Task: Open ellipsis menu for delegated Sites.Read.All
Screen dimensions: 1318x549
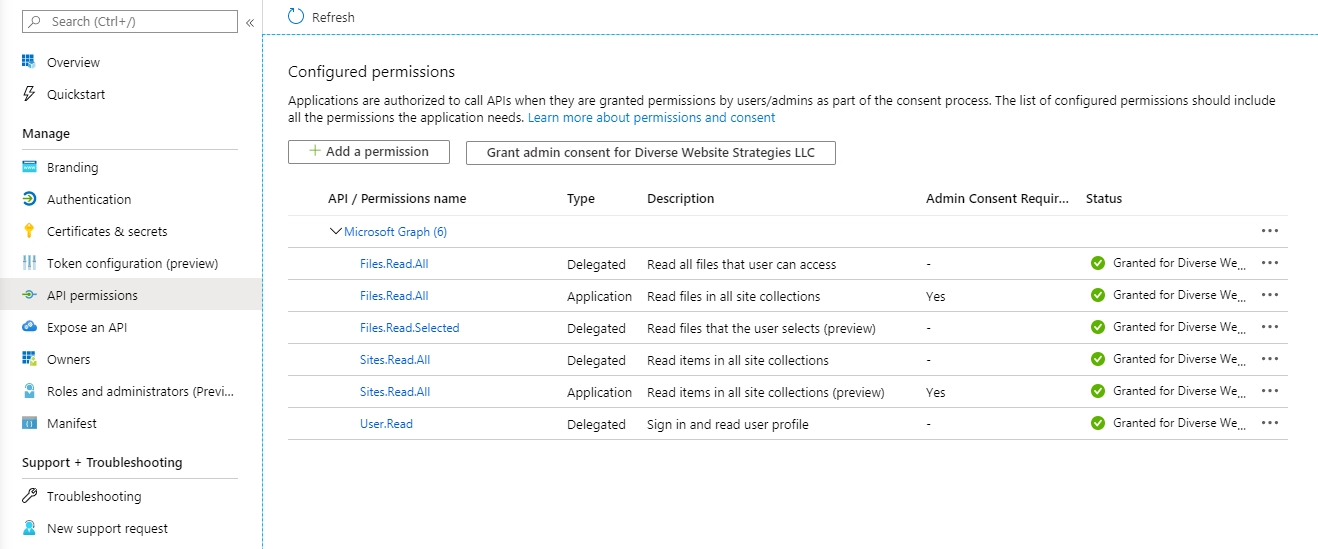Action: (1270, 359)
